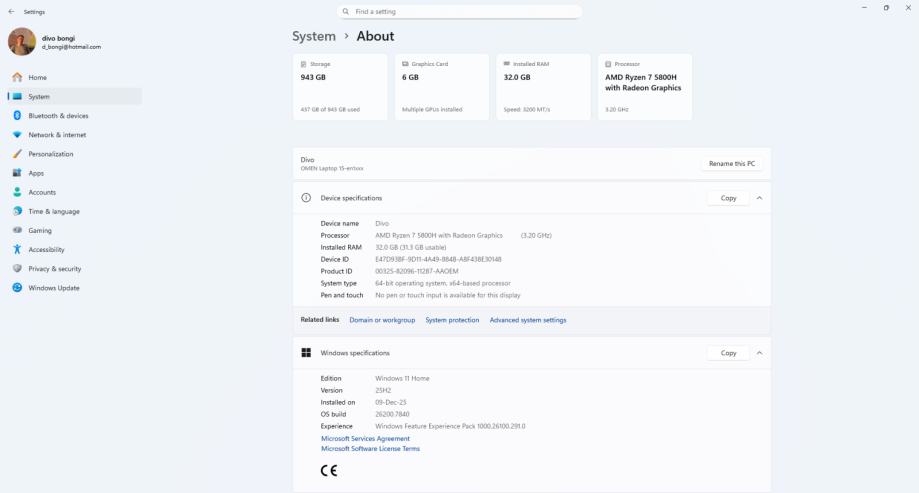
Task: Click the Storage 943 GB card
Action: tap(340, 87)
